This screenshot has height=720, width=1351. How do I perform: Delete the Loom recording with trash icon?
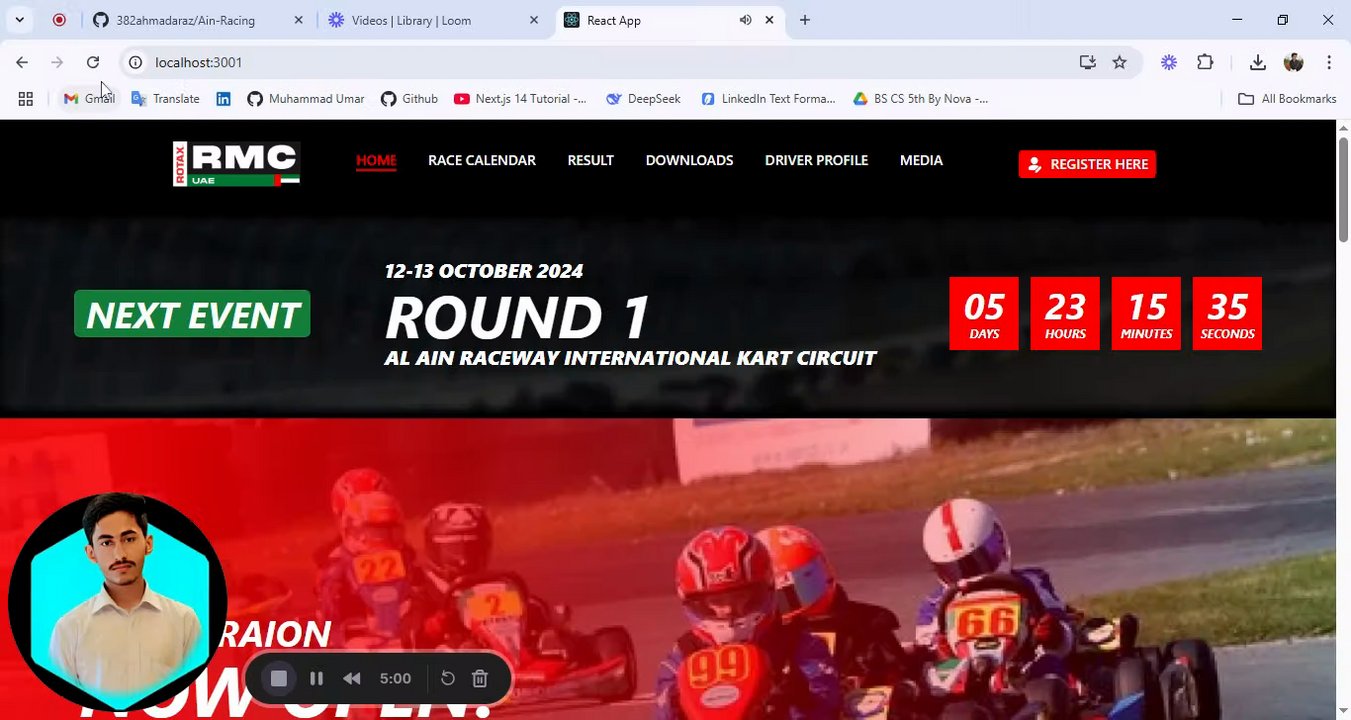click(480, 679)
